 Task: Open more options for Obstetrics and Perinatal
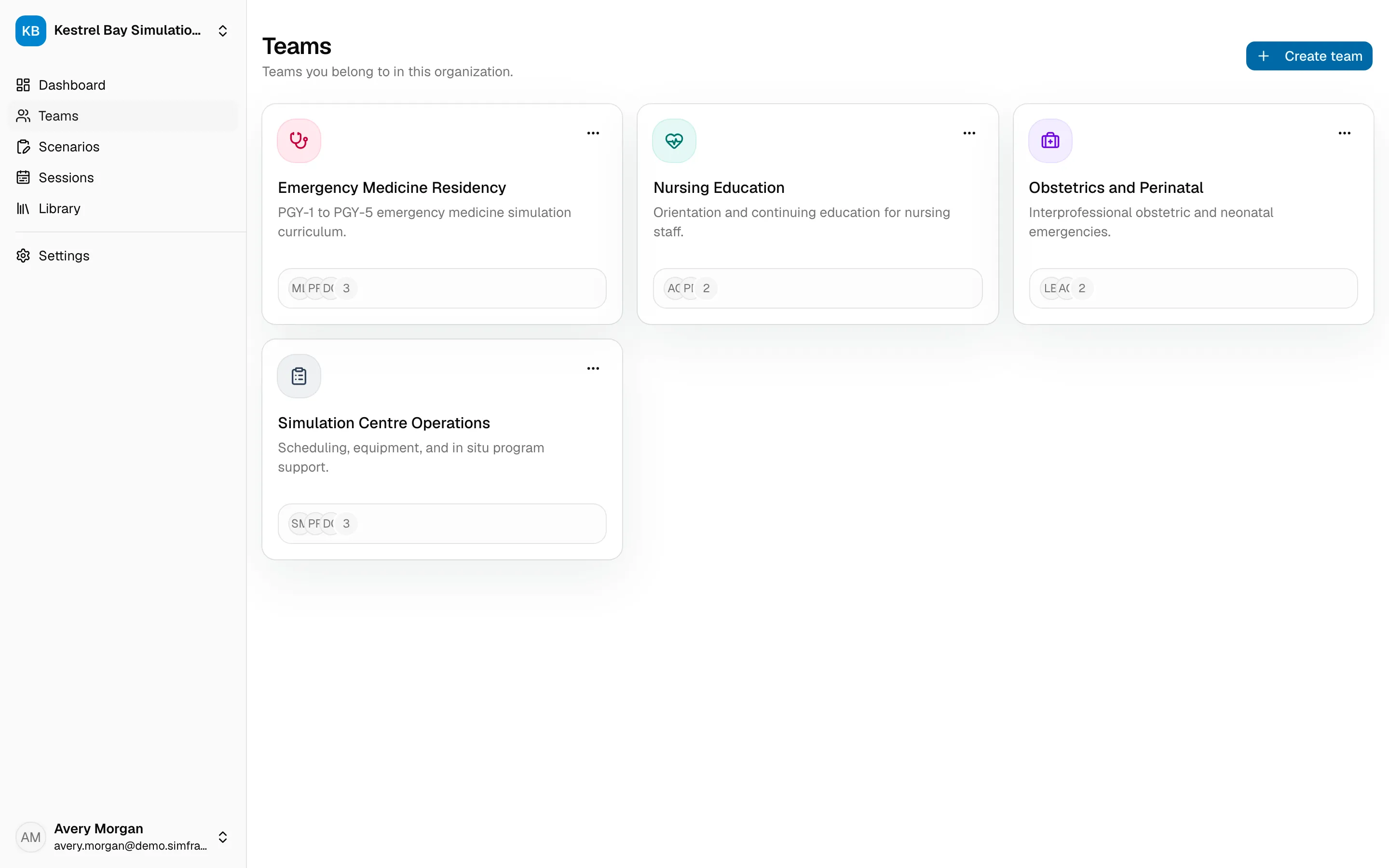click(1344, 133)
